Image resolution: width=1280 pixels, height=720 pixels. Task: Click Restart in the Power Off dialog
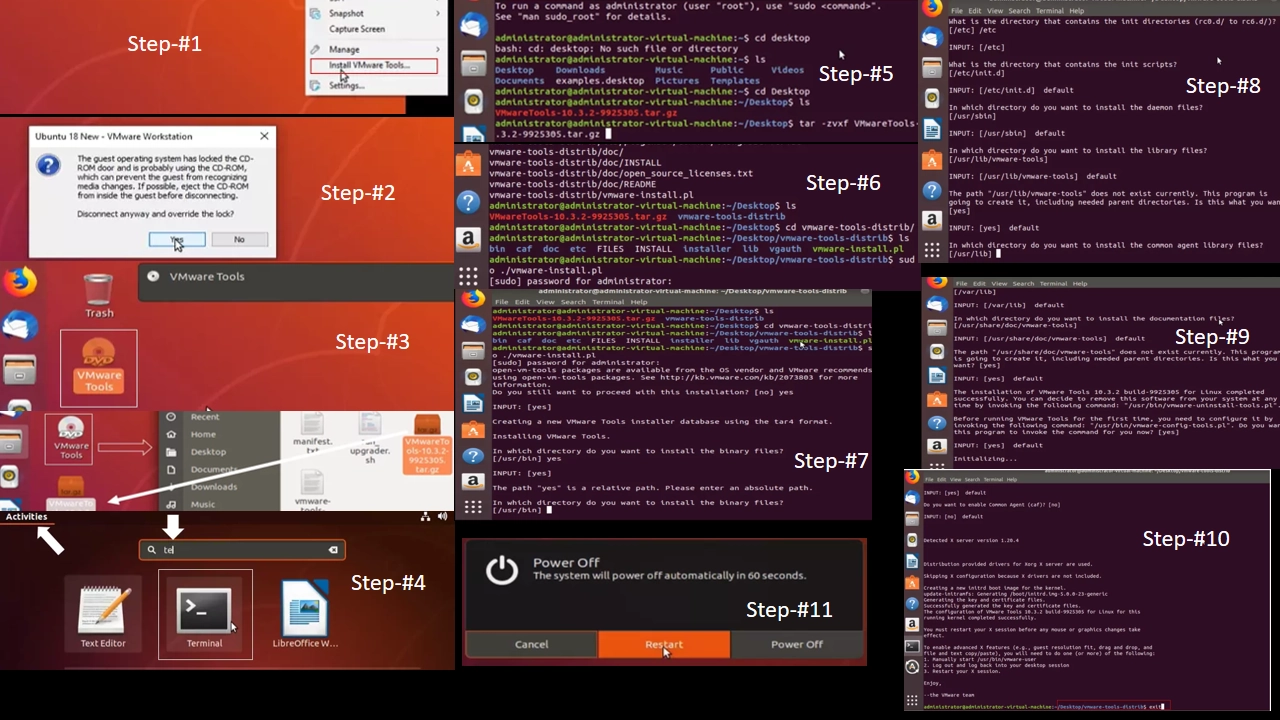click(664, 644)
